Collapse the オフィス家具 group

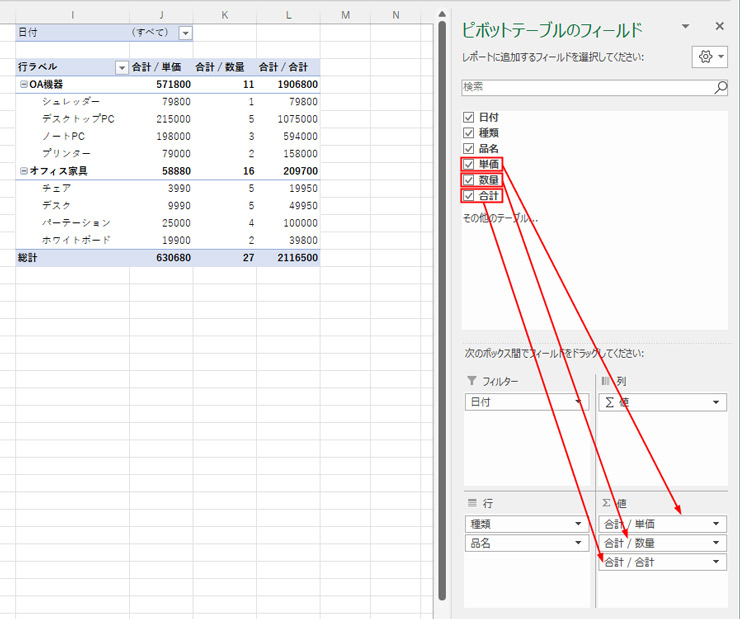pos(23,171)
